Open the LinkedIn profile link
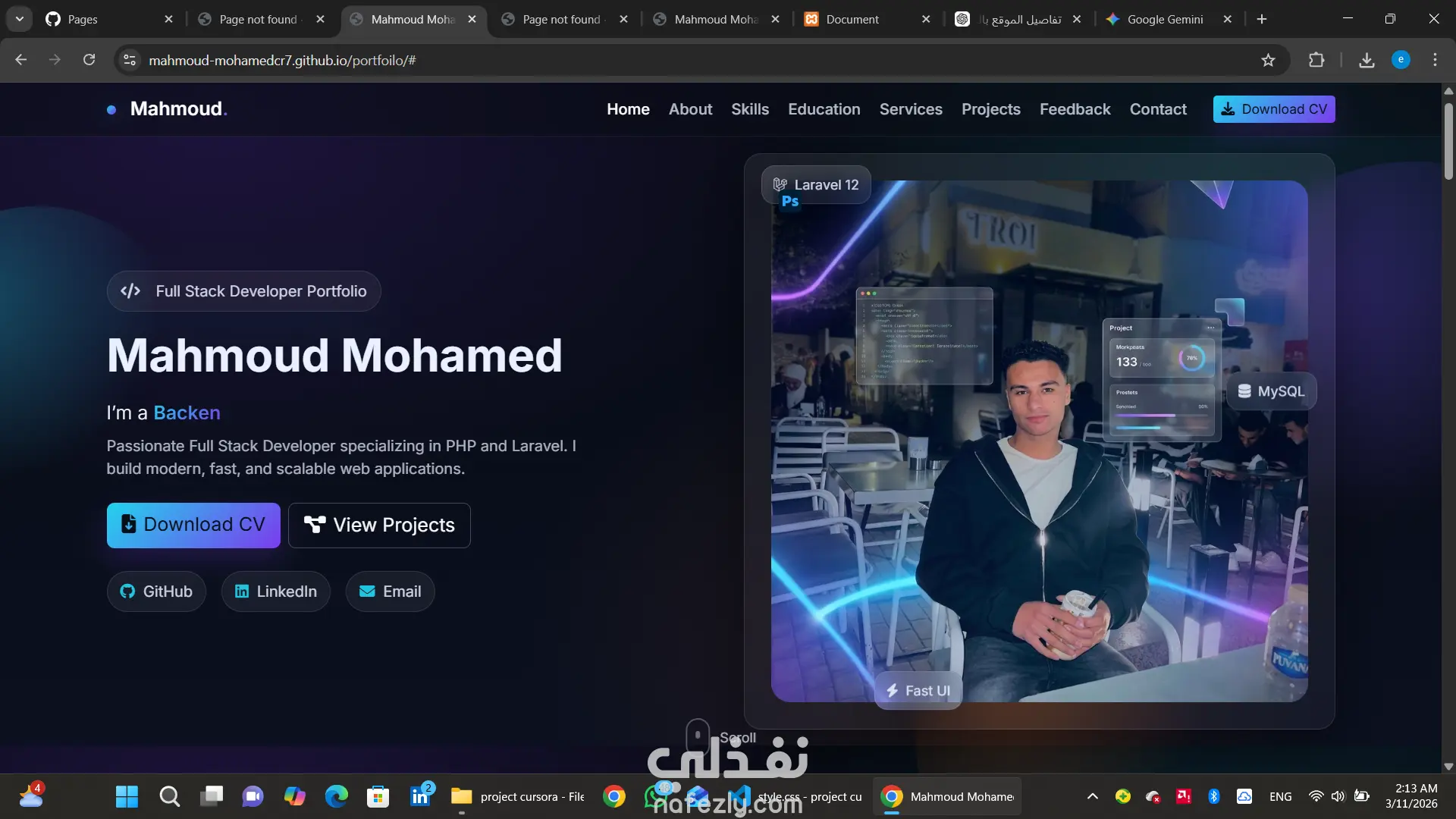The image size is (1456, 819). 276,591
